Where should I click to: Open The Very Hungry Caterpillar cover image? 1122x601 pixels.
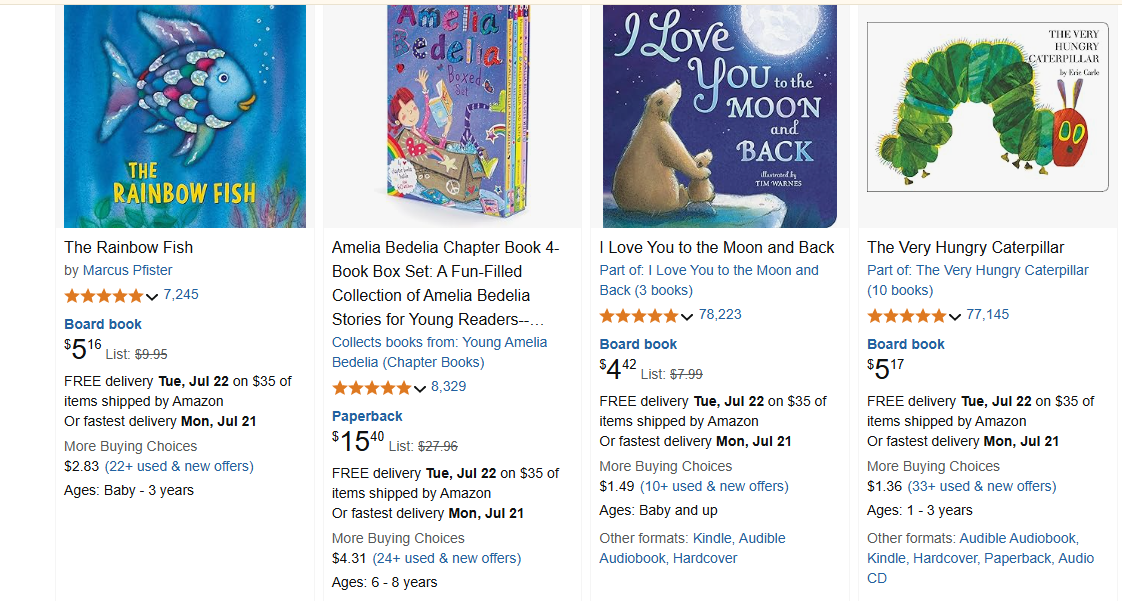point(988,108)
